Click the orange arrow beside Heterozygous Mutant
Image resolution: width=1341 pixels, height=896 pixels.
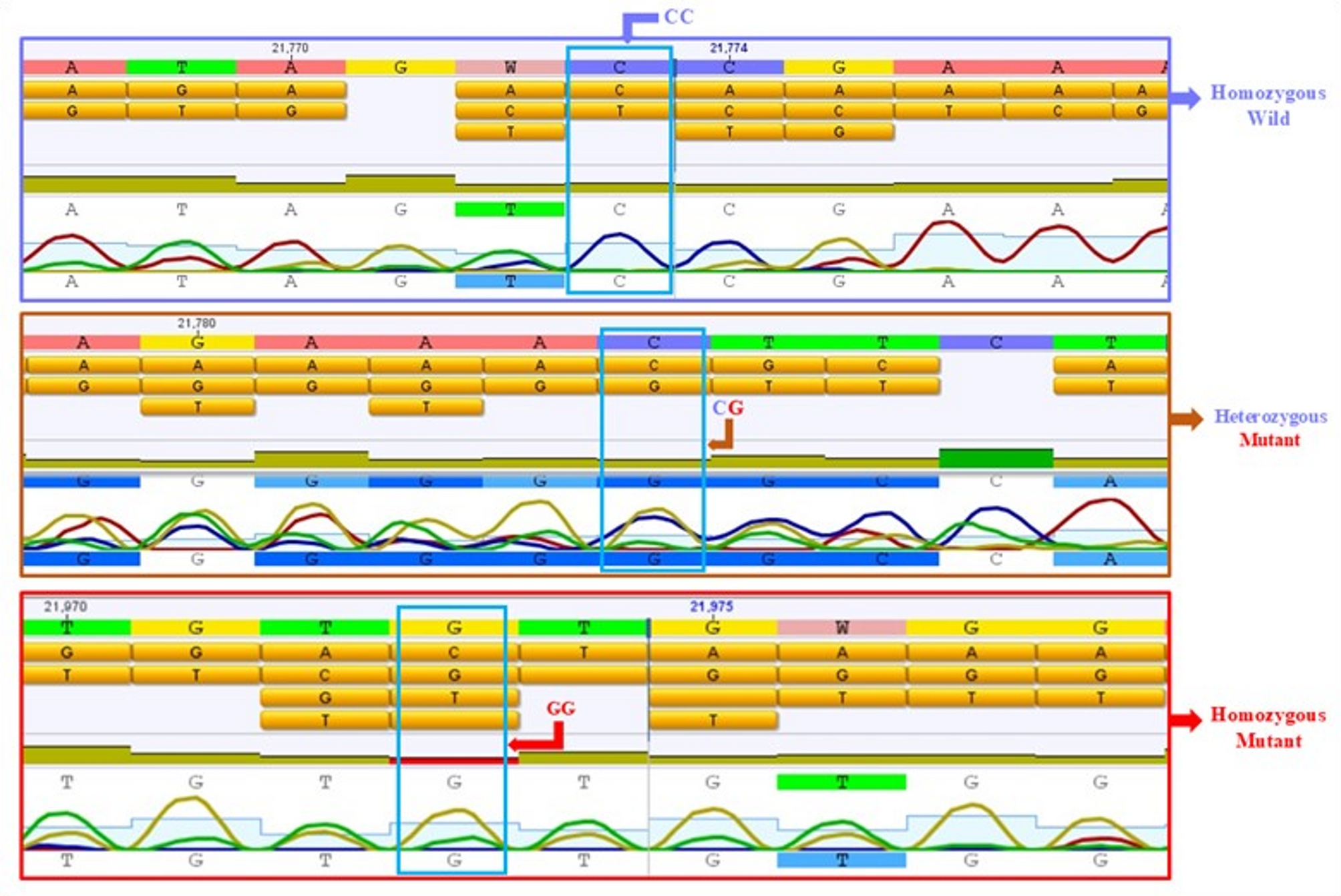(x=1185, y=419)
